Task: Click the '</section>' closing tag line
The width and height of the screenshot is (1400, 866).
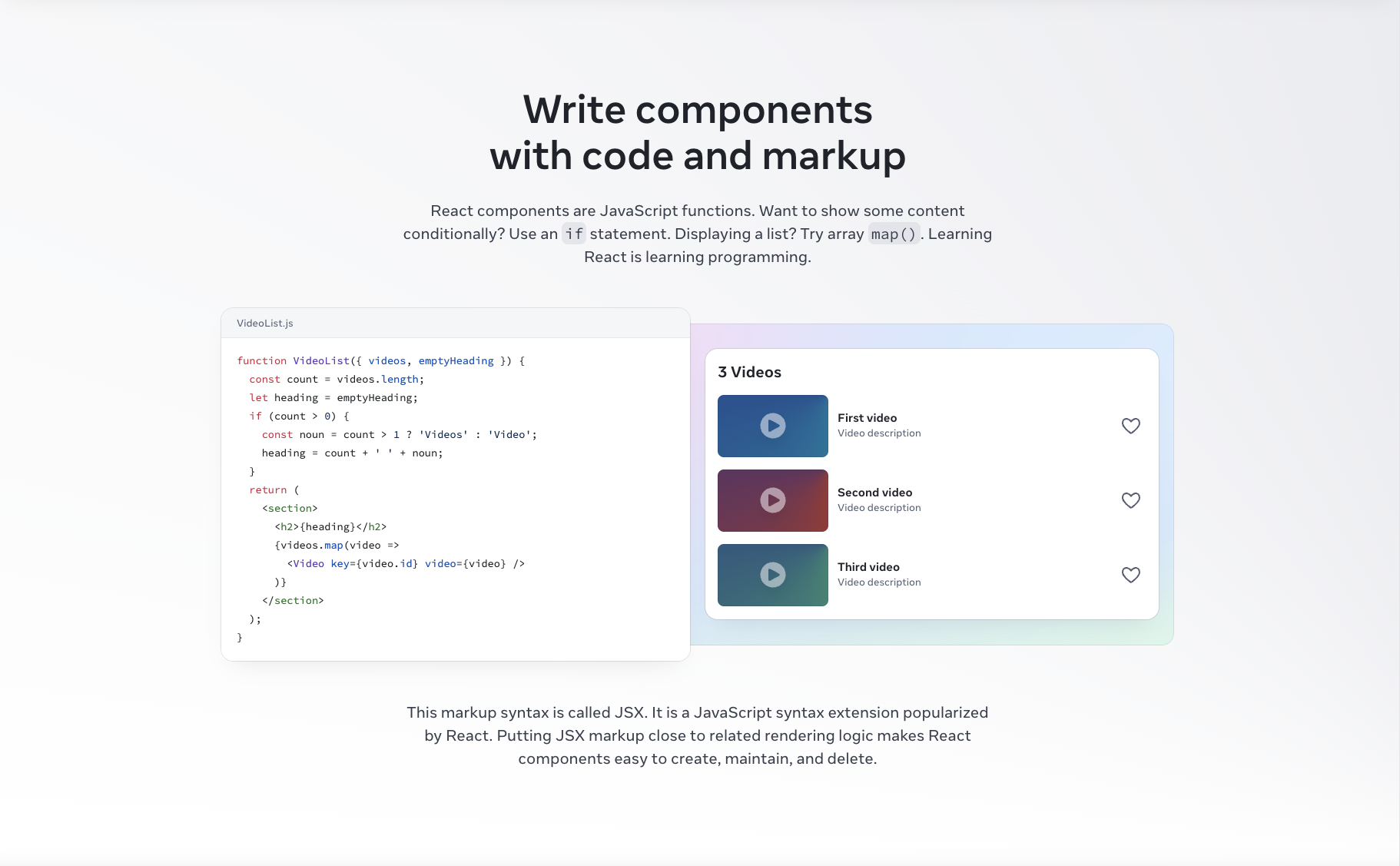Action: (293, 600)
